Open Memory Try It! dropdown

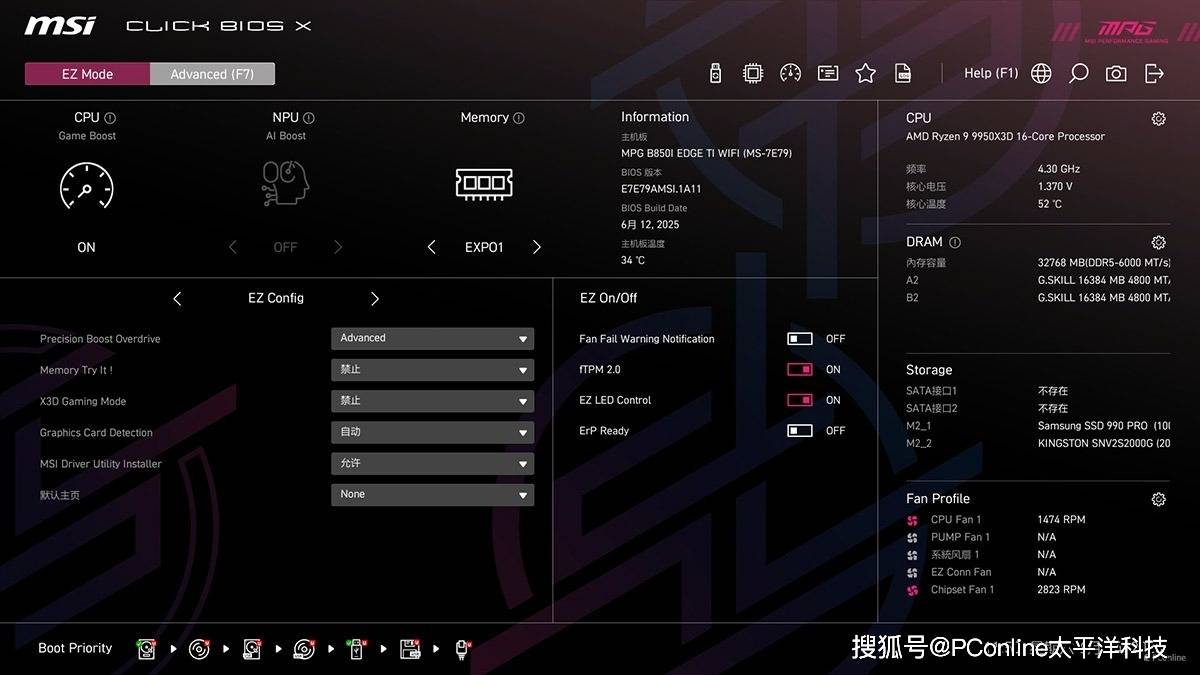coord(432,370)
